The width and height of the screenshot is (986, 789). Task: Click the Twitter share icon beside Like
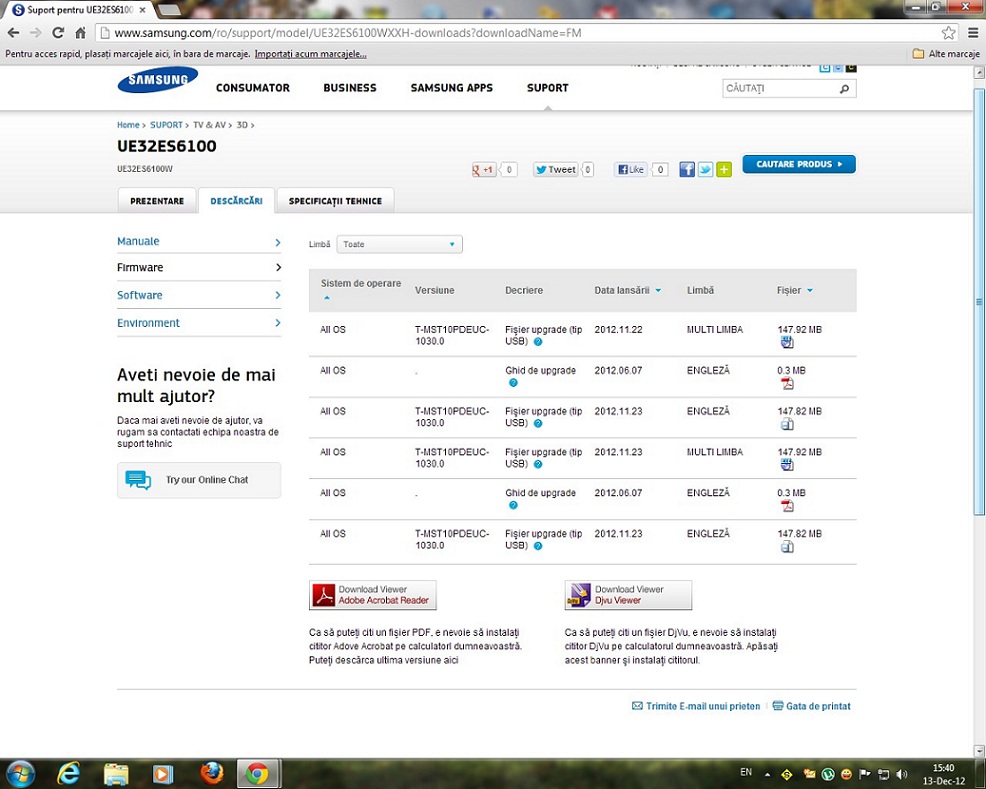pyautogui.click(x=705, y=170)
